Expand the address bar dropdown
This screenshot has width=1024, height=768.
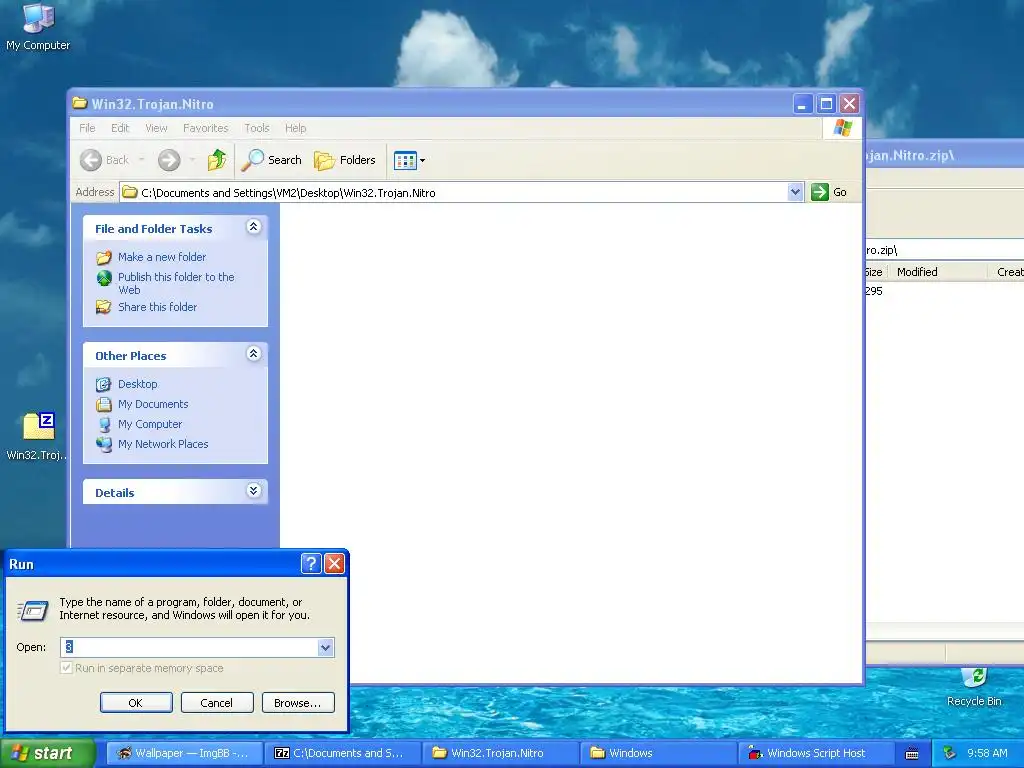coord(795,192)
